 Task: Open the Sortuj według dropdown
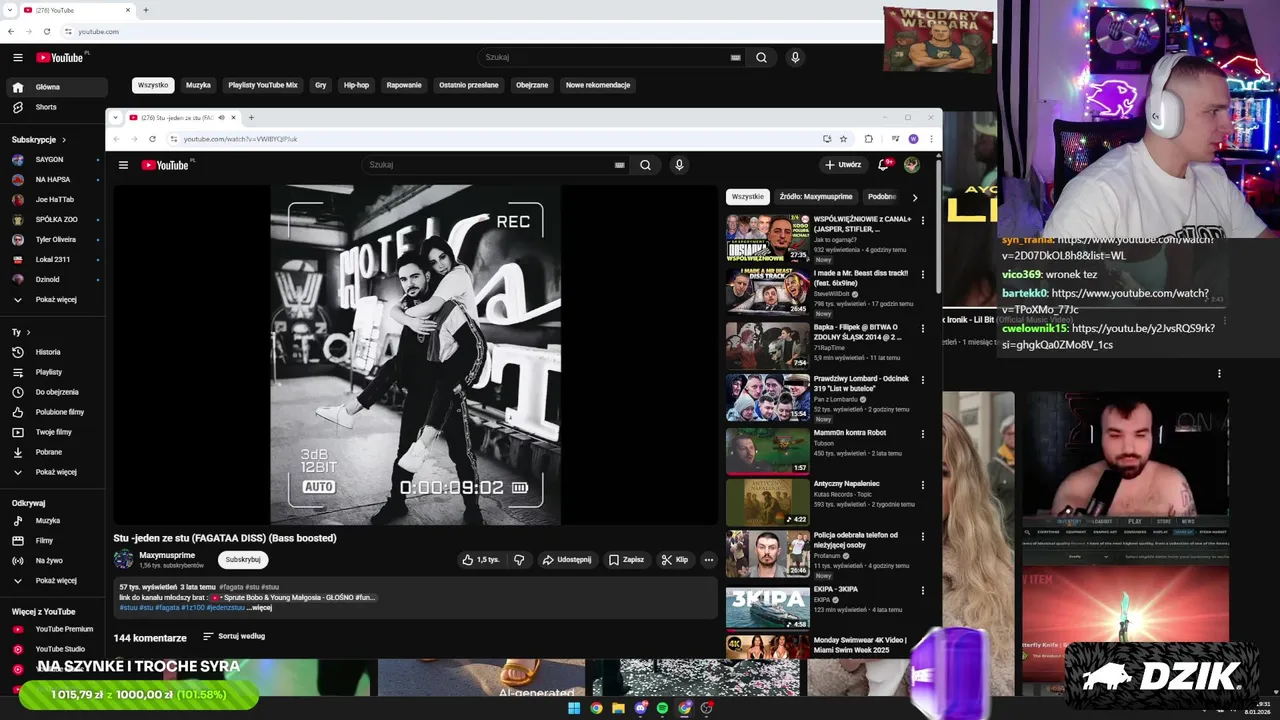click(234, 636)
